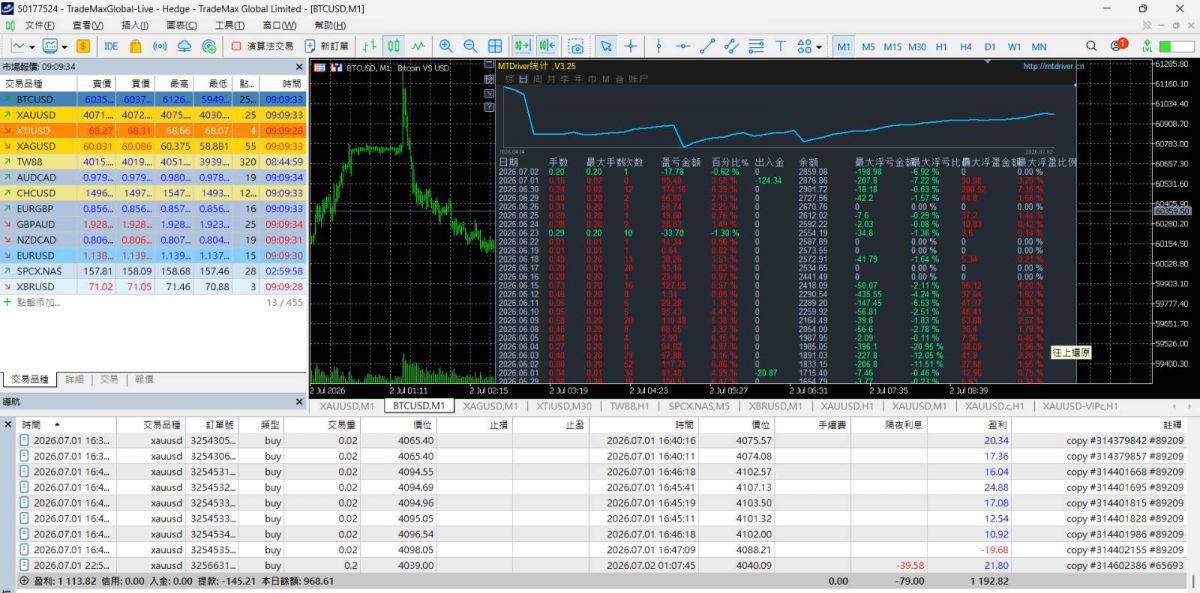This screenshot has width=1200, height=593.
Task: Click 點擊添加 to add a symbol
Action: (36, 302)
